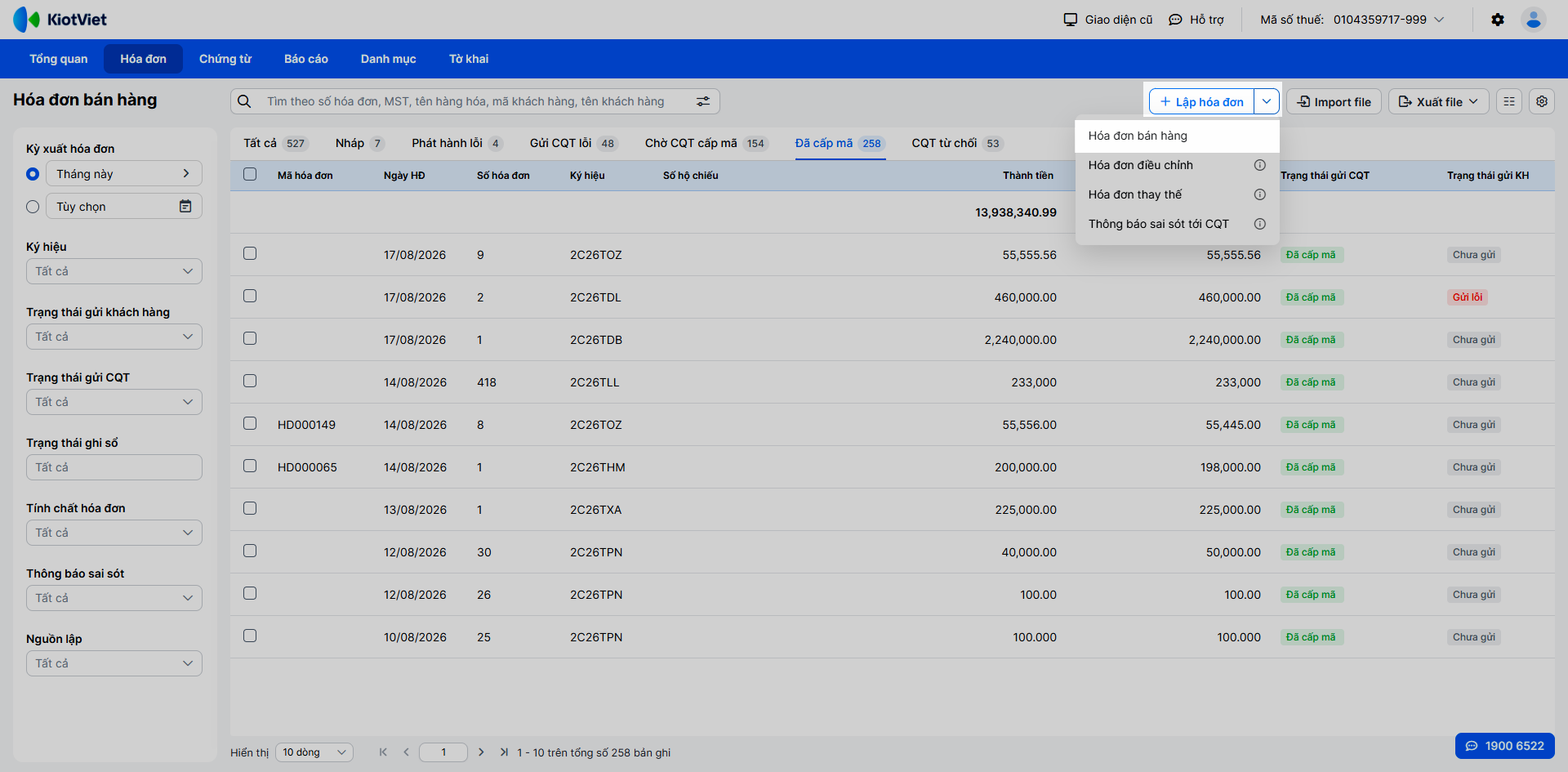Switch to Phát hành lỗi tab
The image size is (1568, 772).
(x=457, y=143)
